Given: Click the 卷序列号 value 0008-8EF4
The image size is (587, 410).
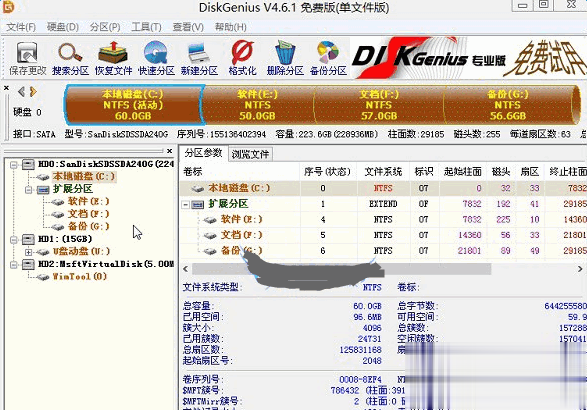Looking at the screenshot, I should [360, 379].
